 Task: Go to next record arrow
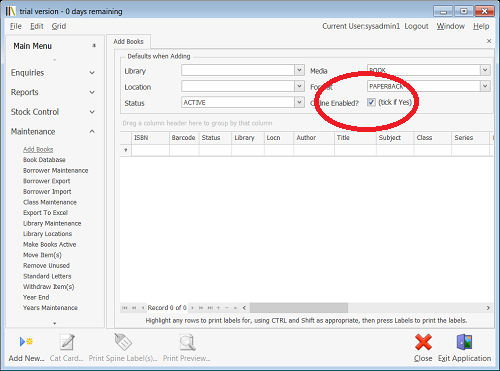[192, 308]
